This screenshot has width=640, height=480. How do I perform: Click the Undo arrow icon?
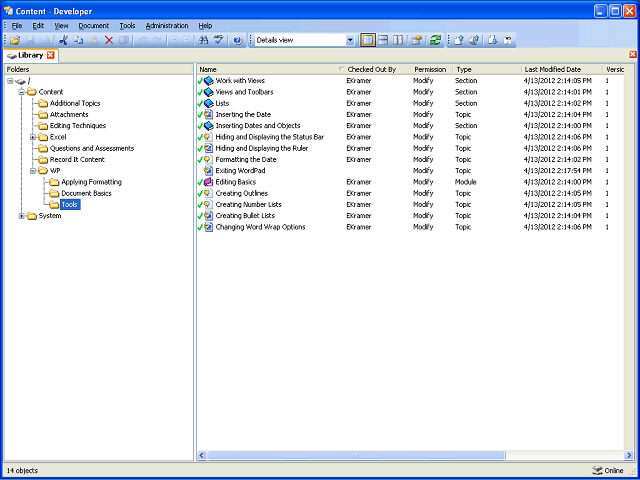(142, 40)
